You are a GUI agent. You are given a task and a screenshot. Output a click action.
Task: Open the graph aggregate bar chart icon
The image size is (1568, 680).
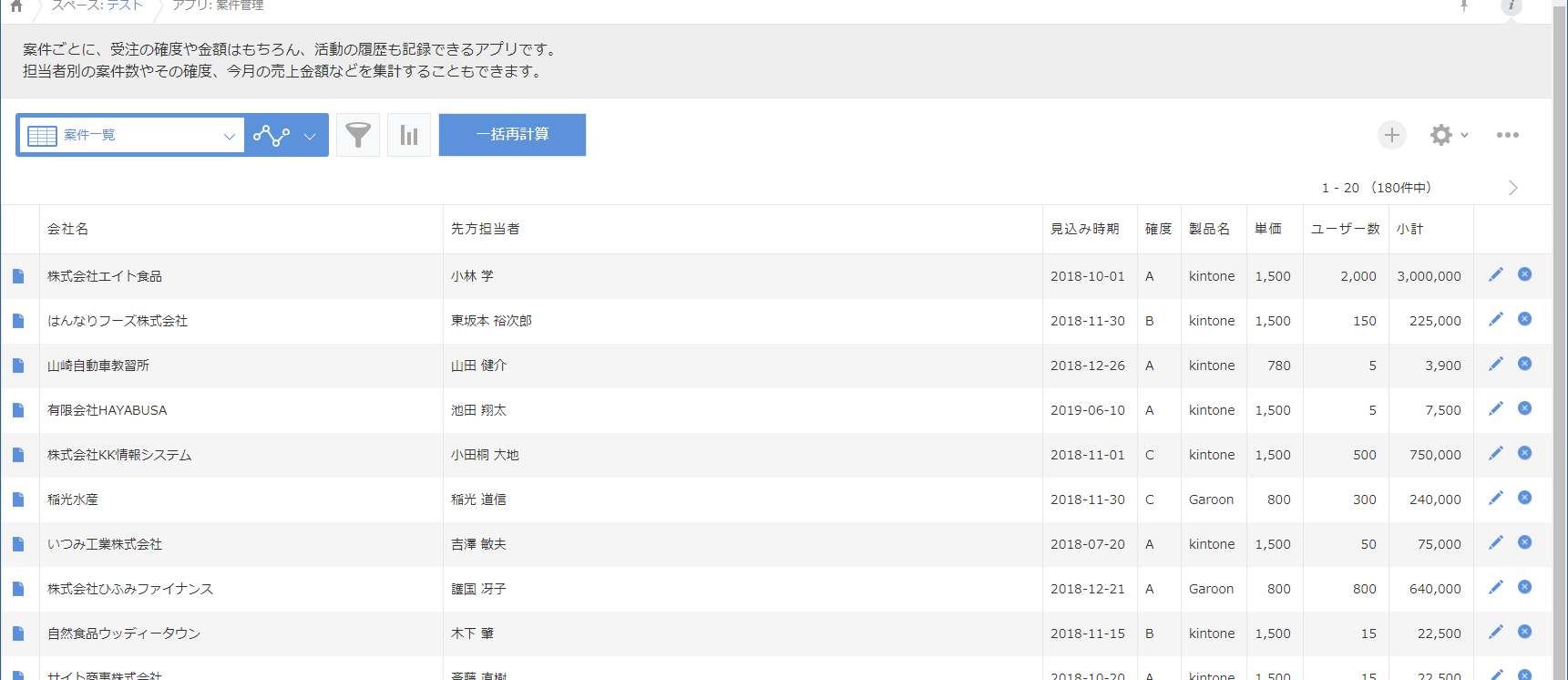(x=409, y=135)
